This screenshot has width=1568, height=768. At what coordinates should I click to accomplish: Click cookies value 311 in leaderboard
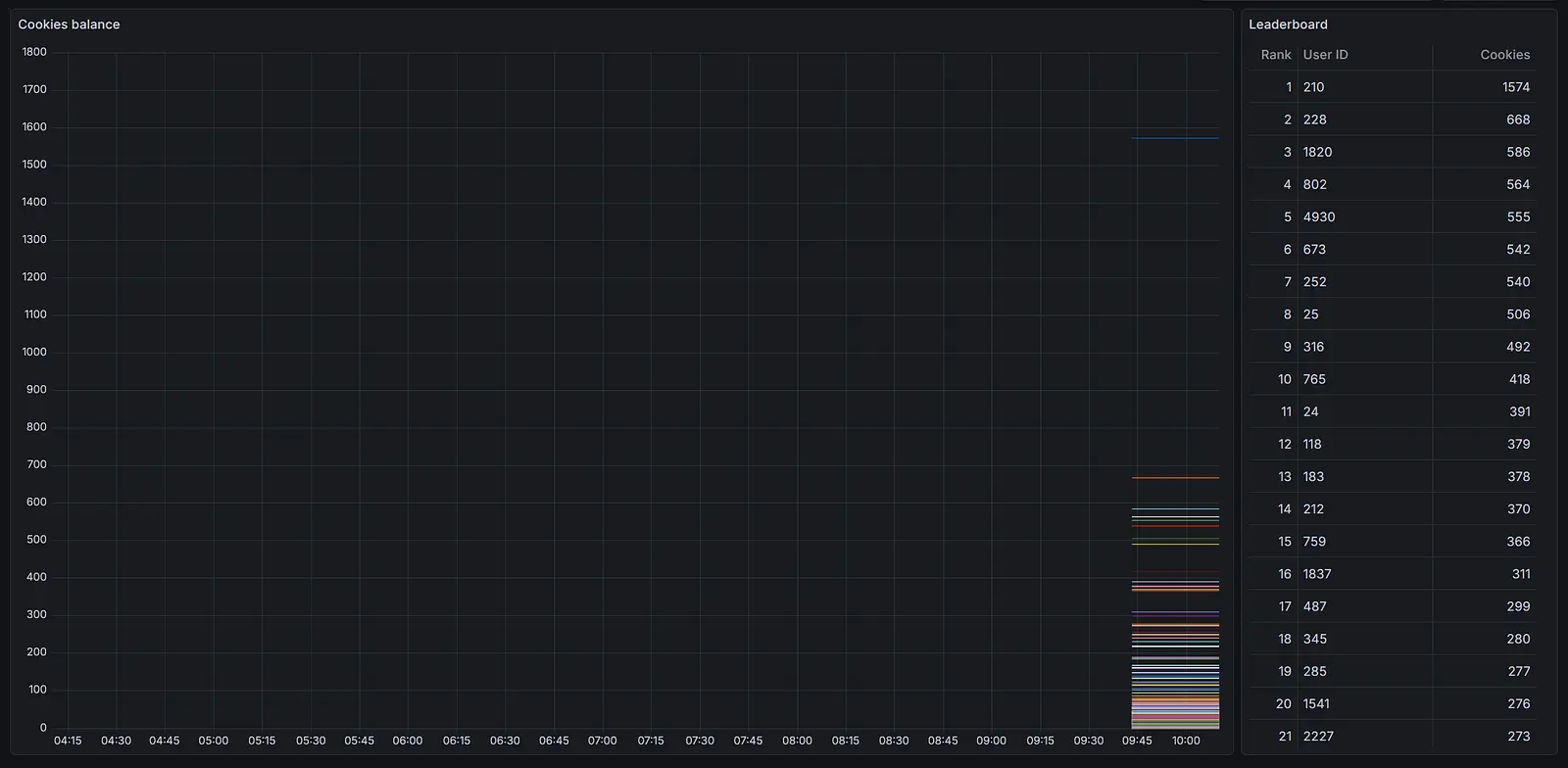pos(1520,574)
